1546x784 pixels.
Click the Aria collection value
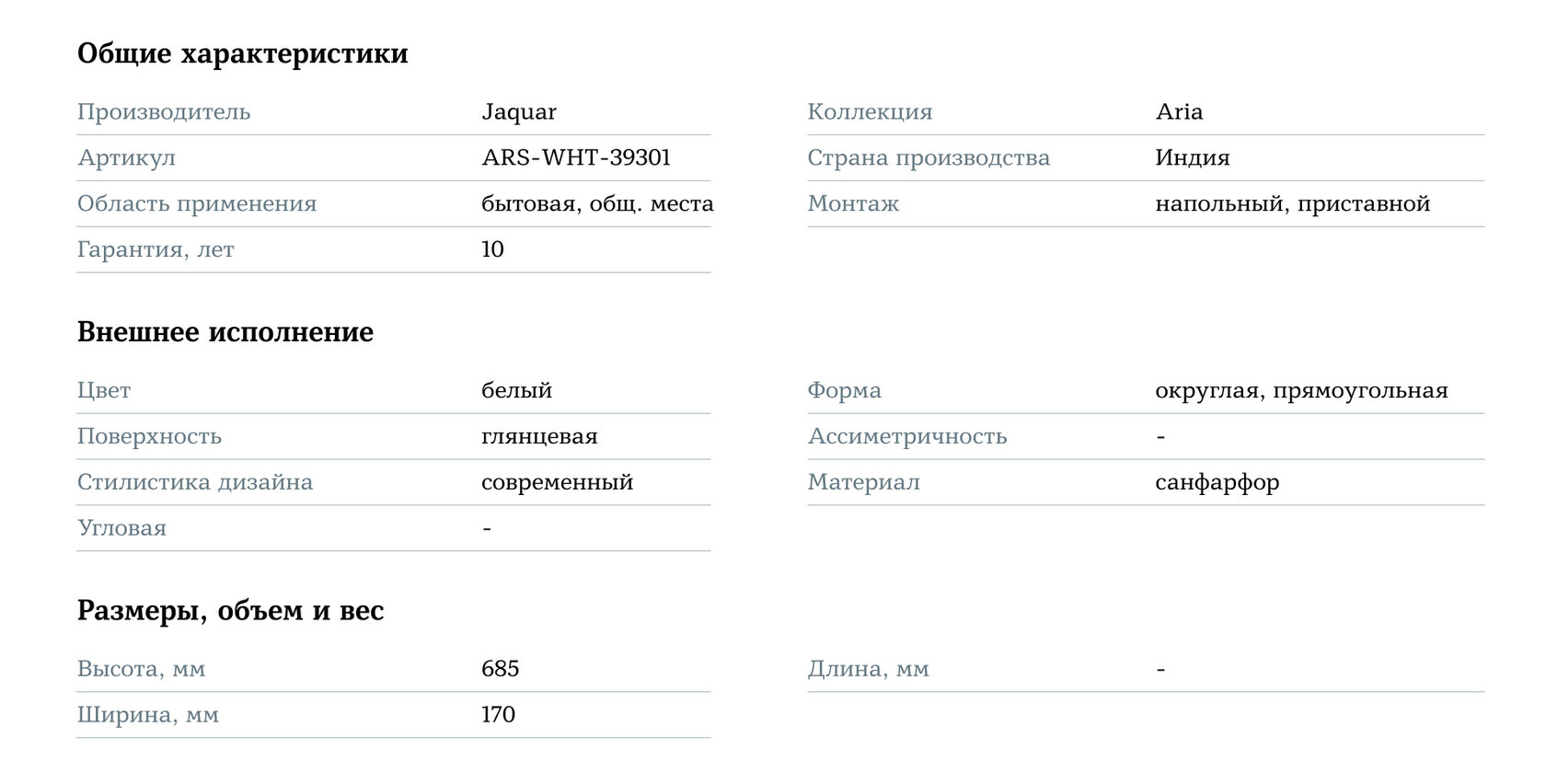pos(1179,112)
